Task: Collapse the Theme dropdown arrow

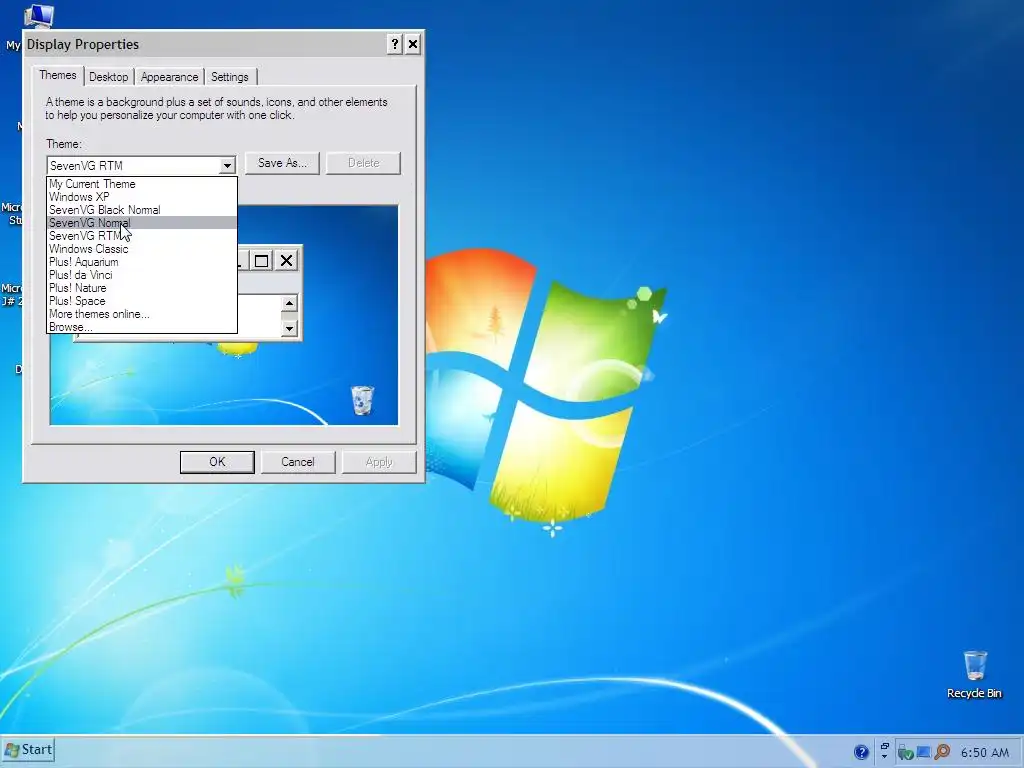Action: click(227, 166)
